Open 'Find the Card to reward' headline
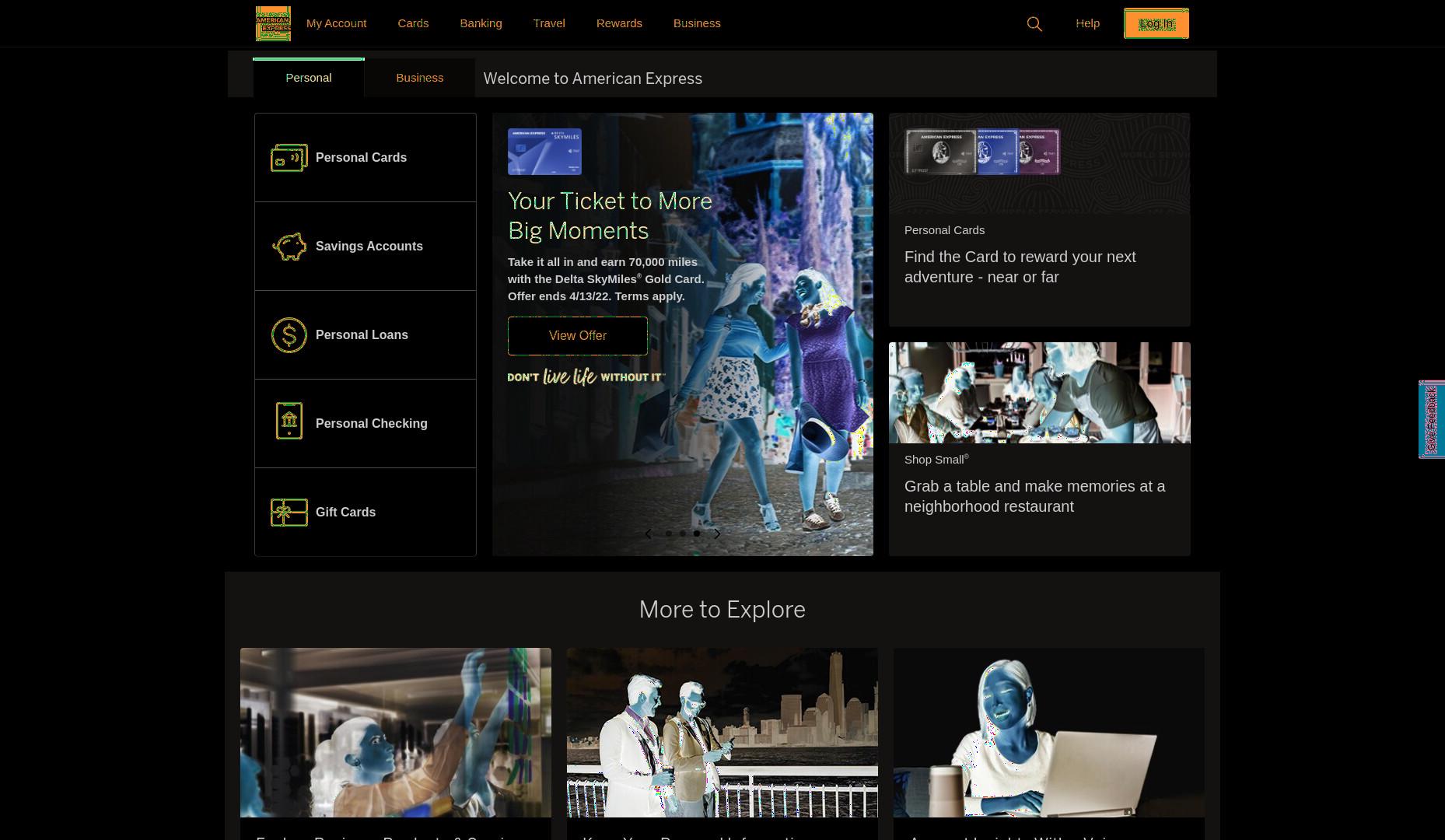 (x=1020, y=267)
